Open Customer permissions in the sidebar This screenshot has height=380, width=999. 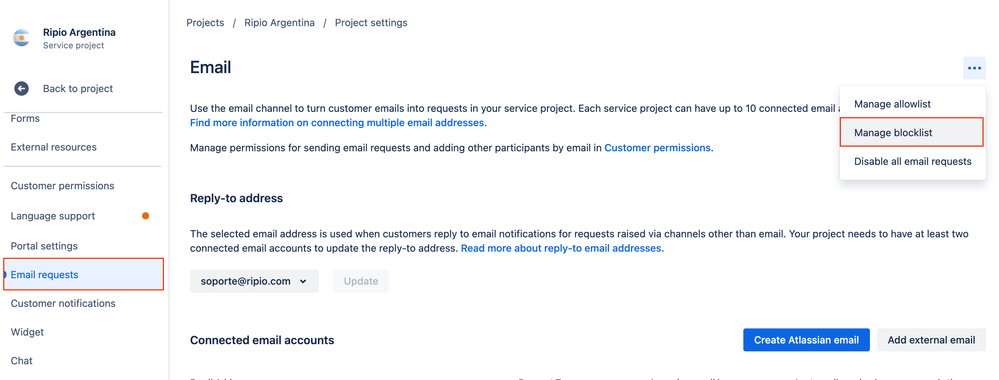[62, 186]
